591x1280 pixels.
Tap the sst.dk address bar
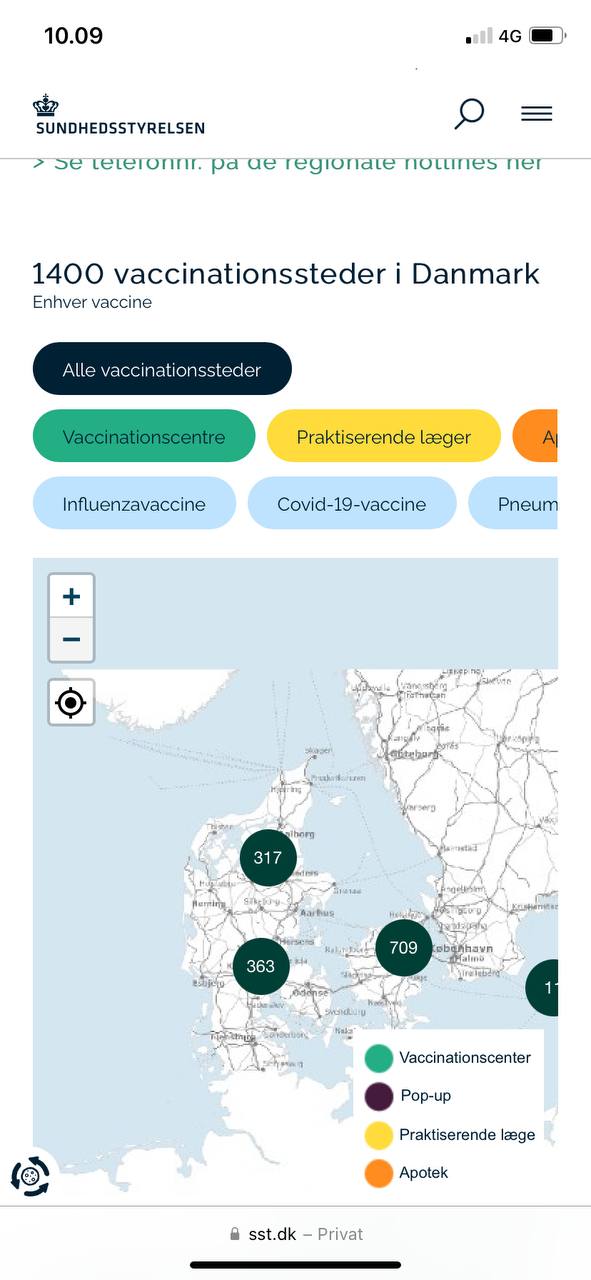click(x=296, y=1235)
